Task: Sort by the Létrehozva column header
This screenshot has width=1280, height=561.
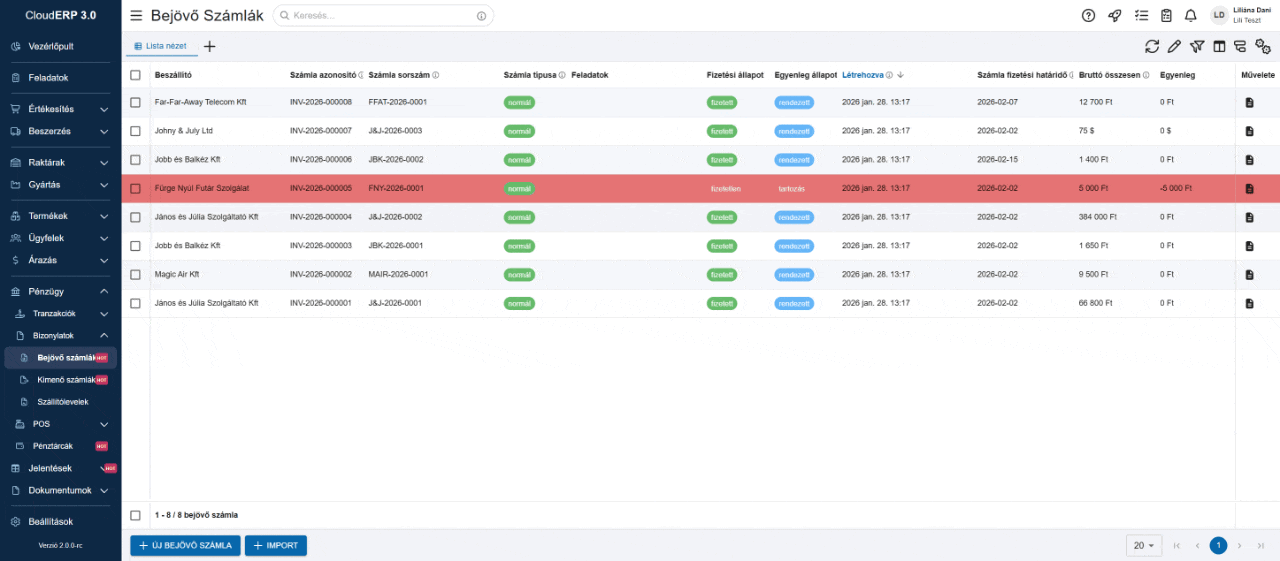Action: click(x=862, y=75)
